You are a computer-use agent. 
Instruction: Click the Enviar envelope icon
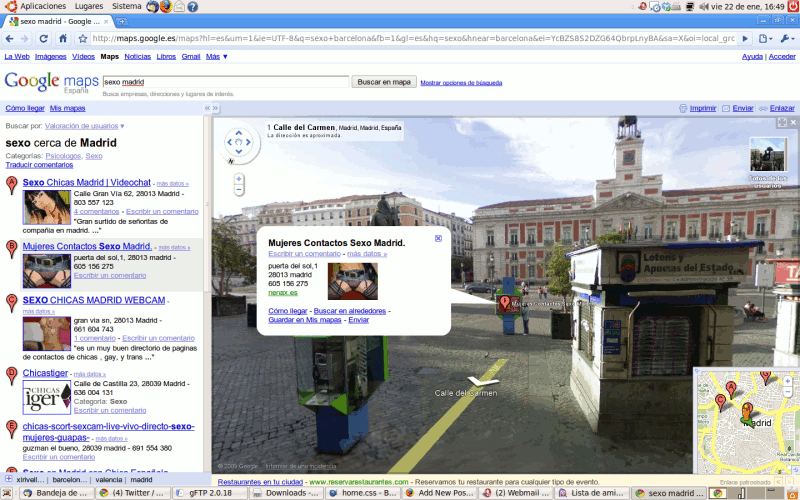pos(726,108)
